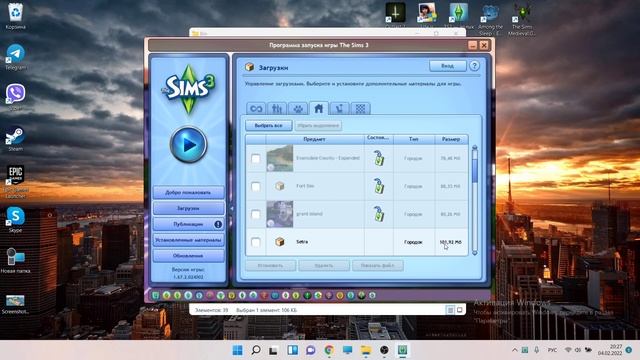Open File Explorer from the taskbar
This screenshot has height=360, width=640.
[x=366, y=350]
